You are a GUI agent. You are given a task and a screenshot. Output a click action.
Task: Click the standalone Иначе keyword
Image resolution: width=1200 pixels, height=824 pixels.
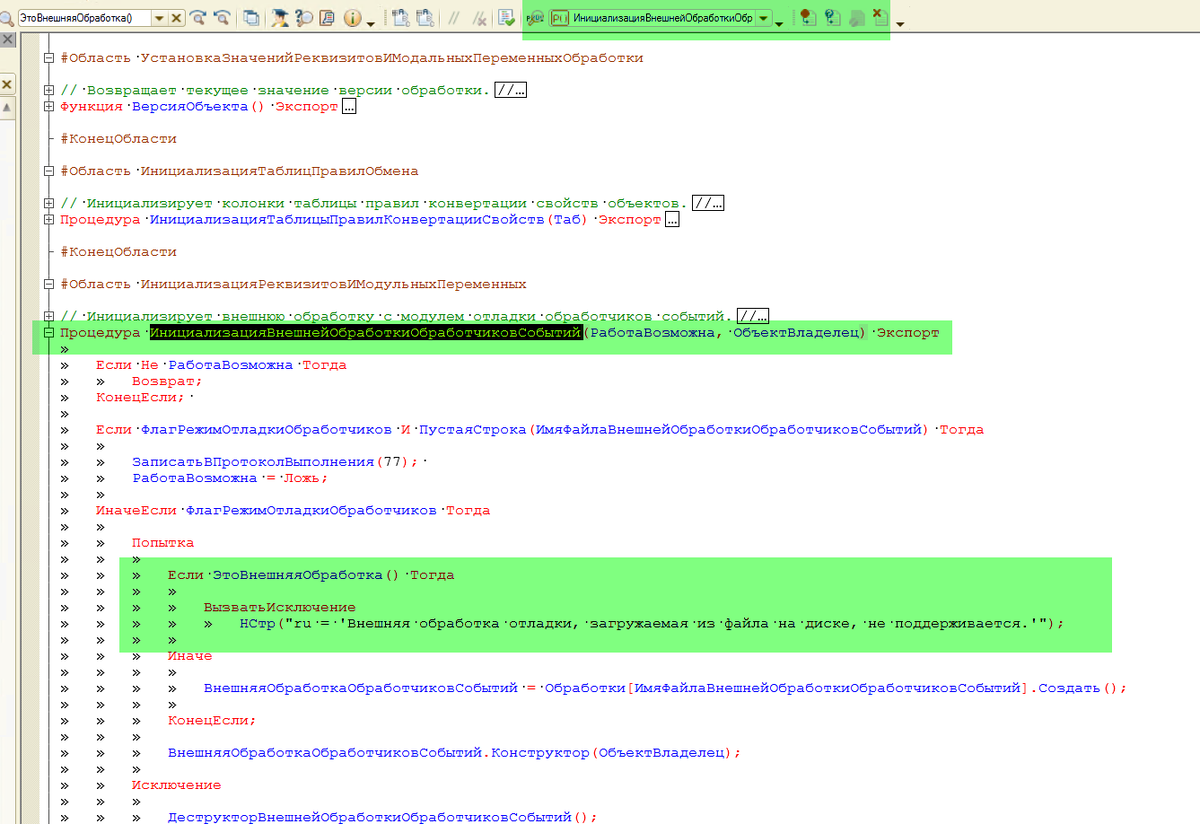(190, 656)
